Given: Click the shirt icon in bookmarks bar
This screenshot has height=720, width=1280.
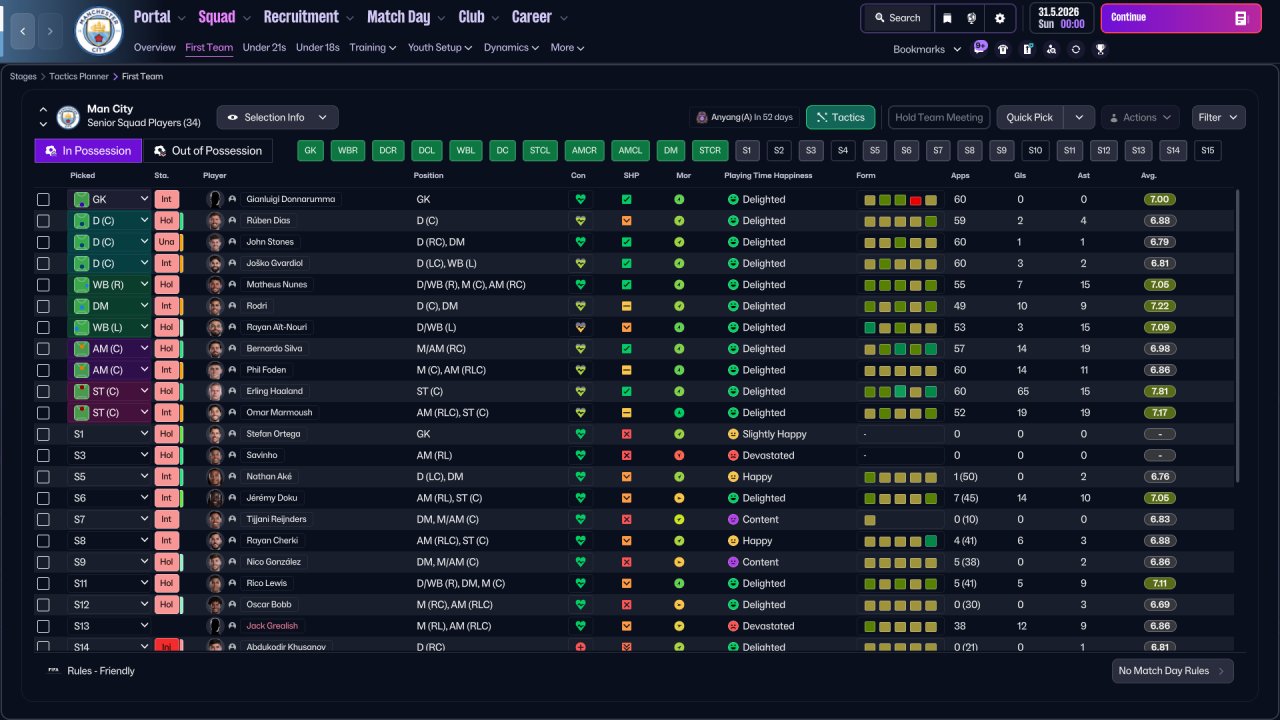Looking at the screenshot, I should [x=1003, y=49].
